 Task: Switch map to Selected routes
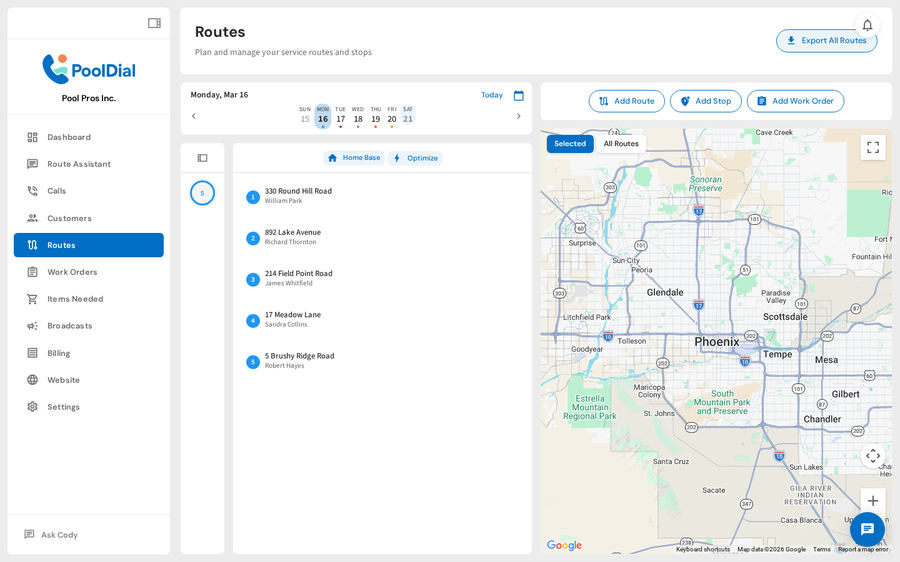click(570, 144)
